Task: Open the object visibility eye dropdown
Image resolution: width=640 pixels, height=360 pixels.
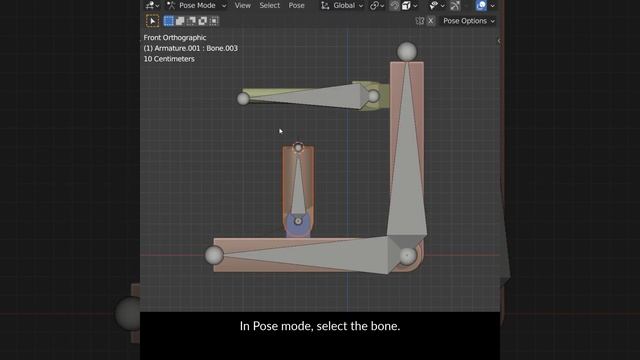Action: click(436, 5)
